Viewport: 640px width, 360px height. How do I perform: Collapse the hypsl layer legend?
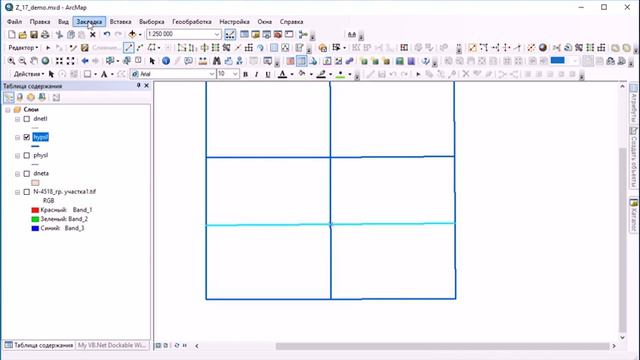[18, 138]
